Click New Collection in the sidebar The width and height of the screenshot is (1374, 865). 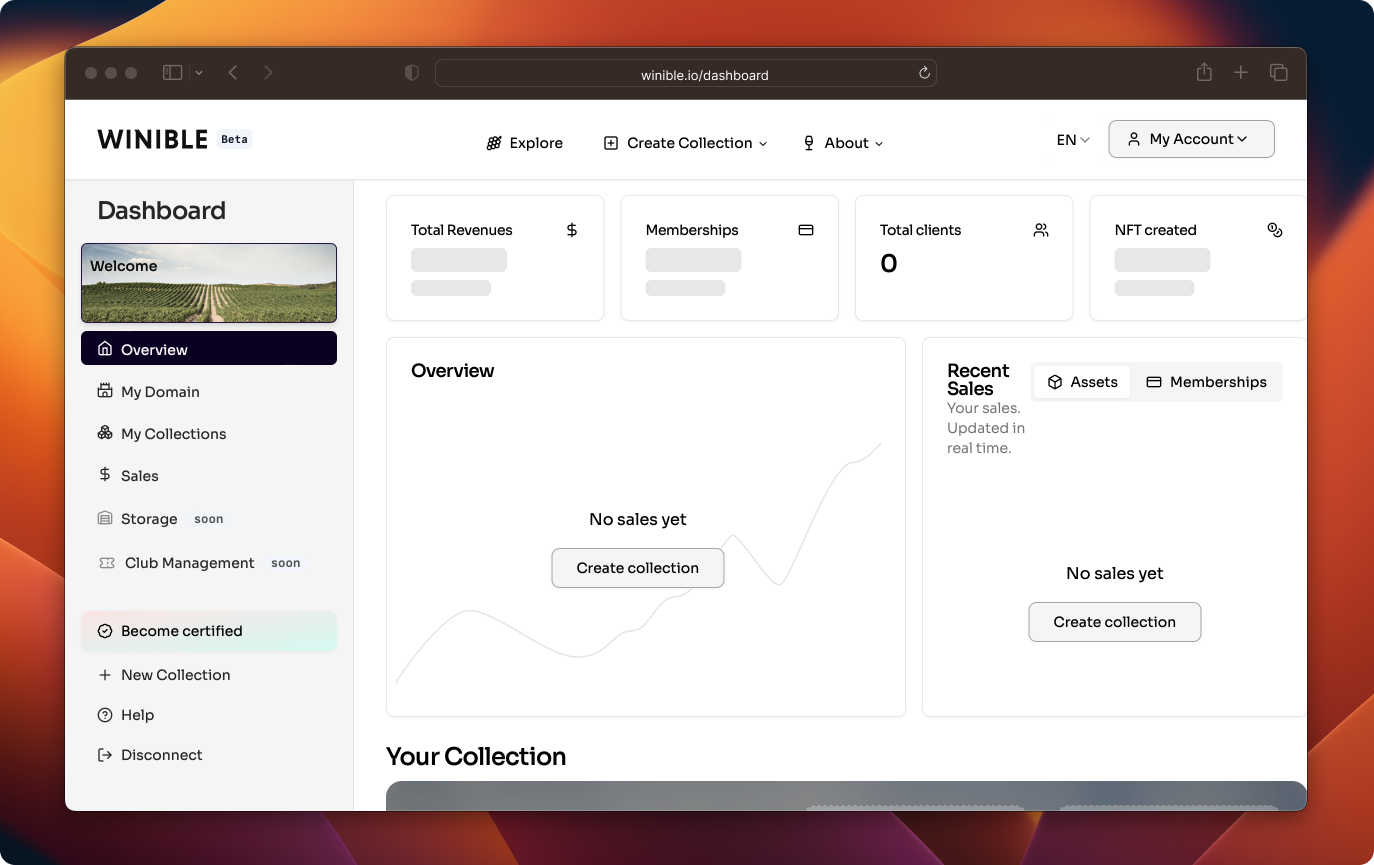click(164, 675)
